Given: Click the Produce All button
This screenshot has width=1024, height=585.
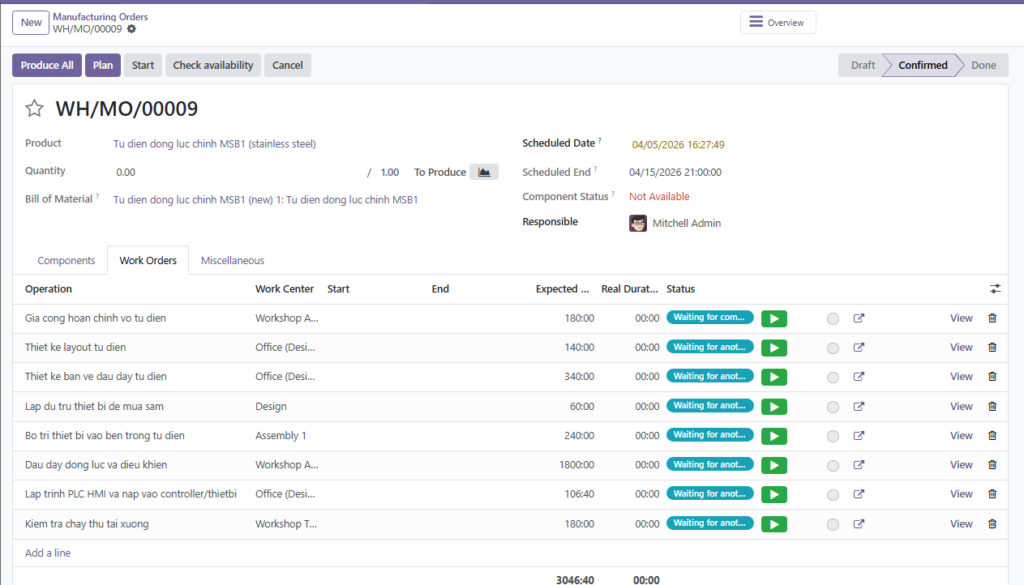Looking at the screenshot, I should pos(47,65).
